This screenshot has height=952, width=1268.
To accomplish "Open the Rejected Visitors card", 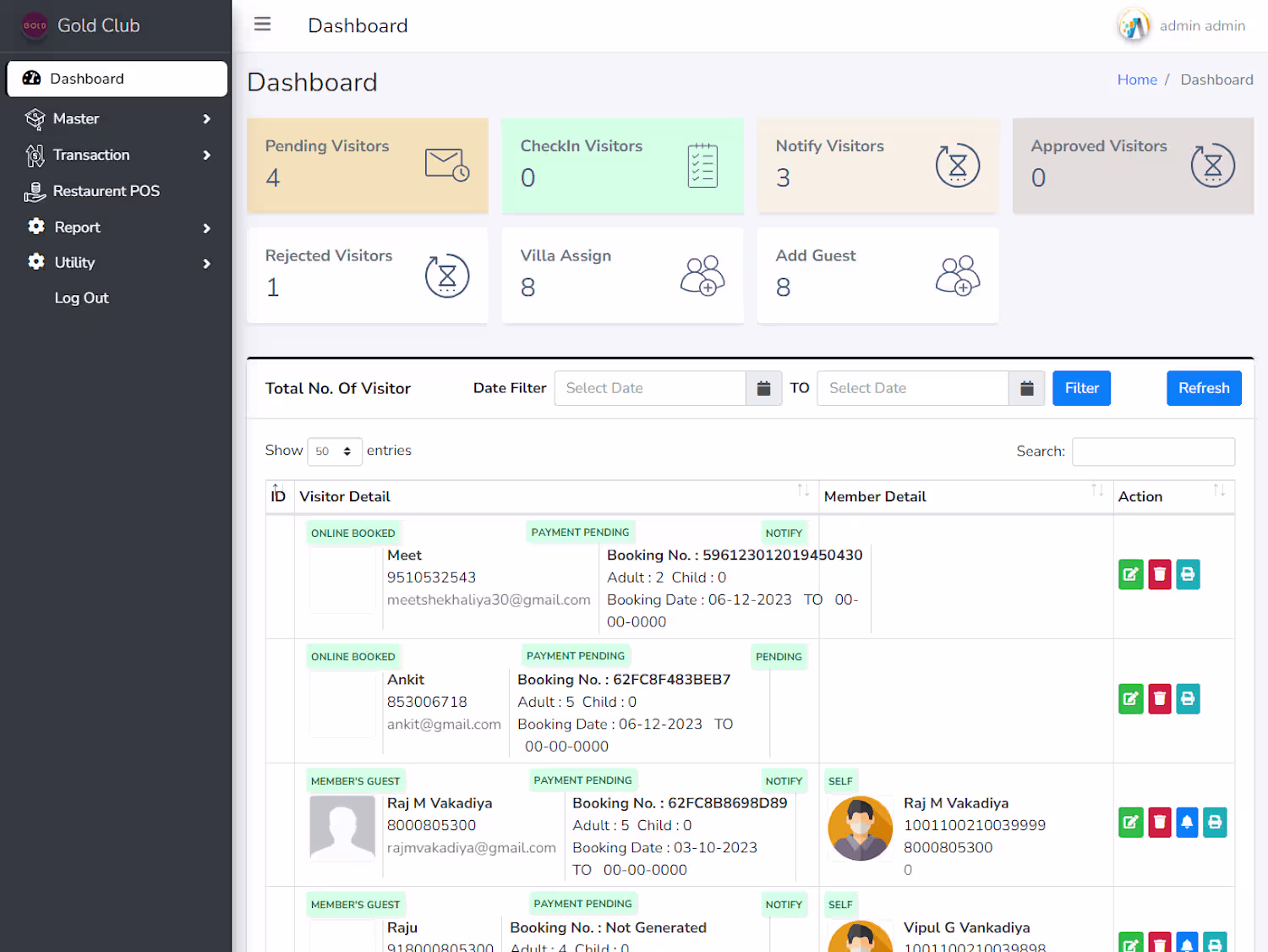I will (368, 276).
